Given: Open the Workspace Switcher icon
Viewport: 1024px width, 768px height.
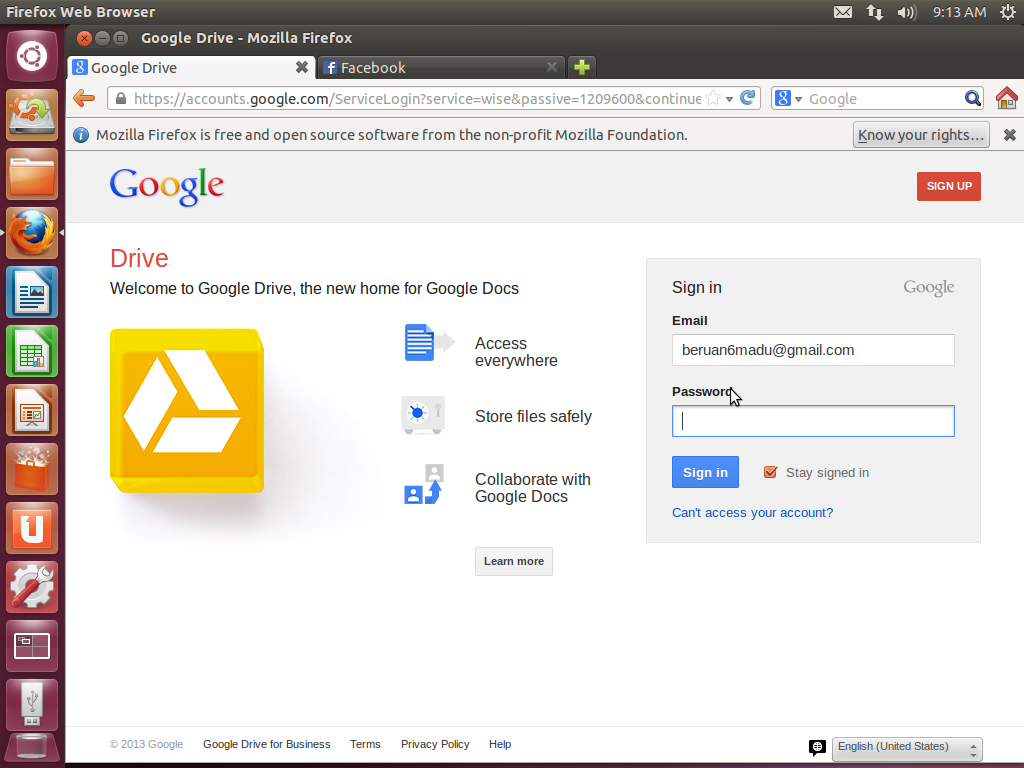Looking at the screenshot, I should (31, 646).
